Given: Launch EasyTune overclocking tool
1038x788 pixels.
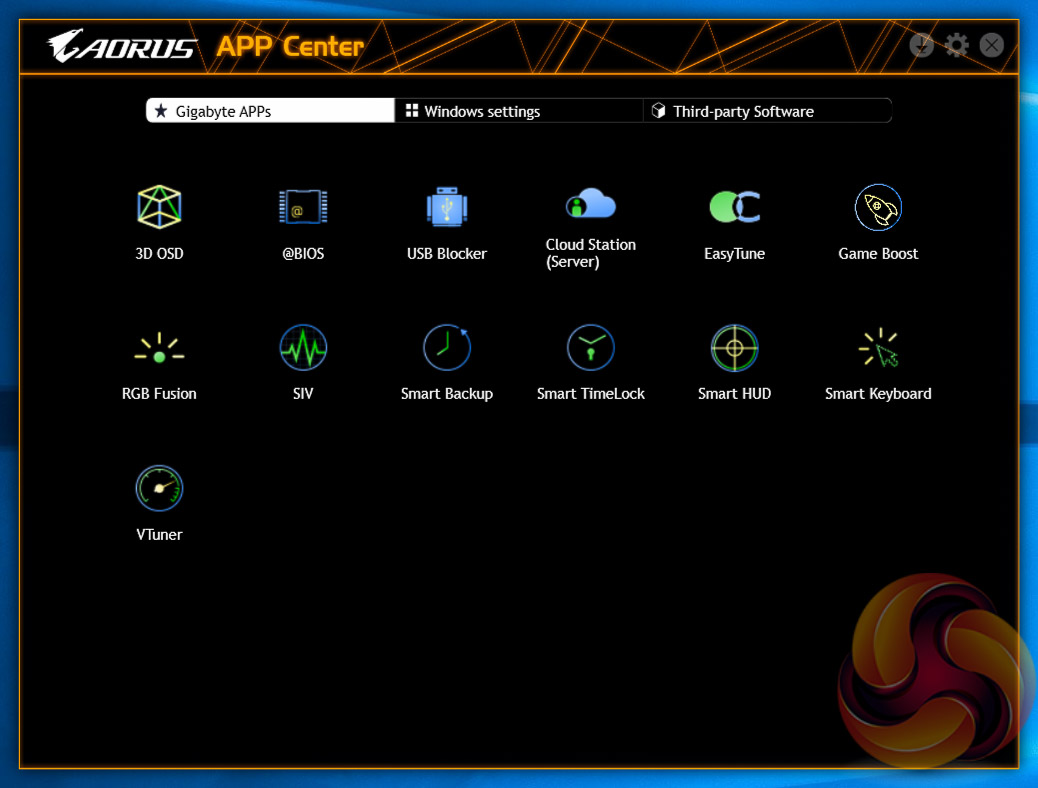Looking at the screenshot, I should pyautogui.click(x=734, y=207).
